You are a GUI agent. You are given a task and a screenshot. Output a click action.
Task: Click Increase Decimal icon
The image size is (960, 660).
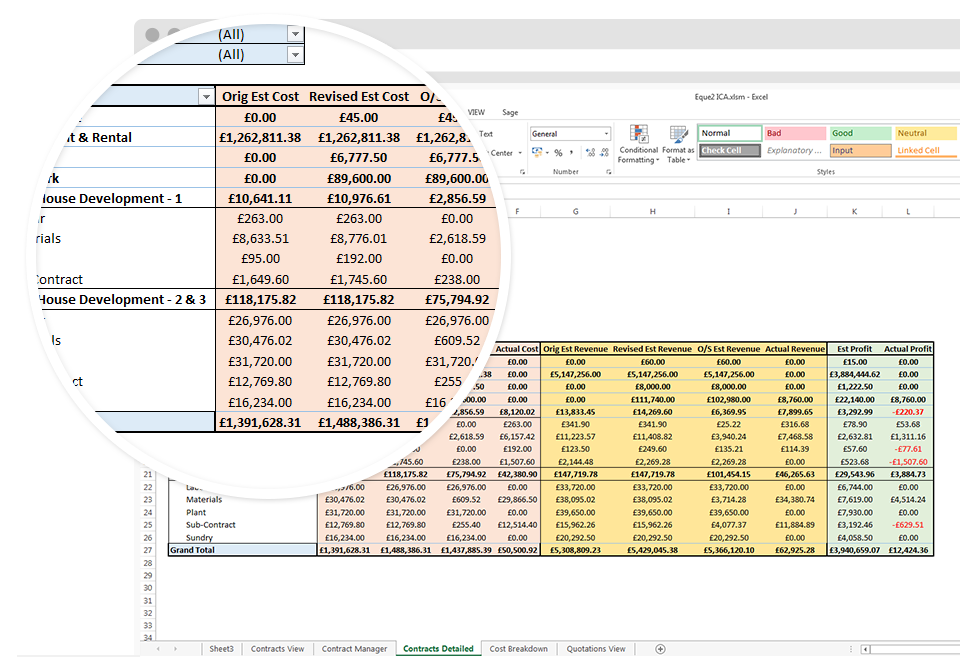(x=587, y=153)
